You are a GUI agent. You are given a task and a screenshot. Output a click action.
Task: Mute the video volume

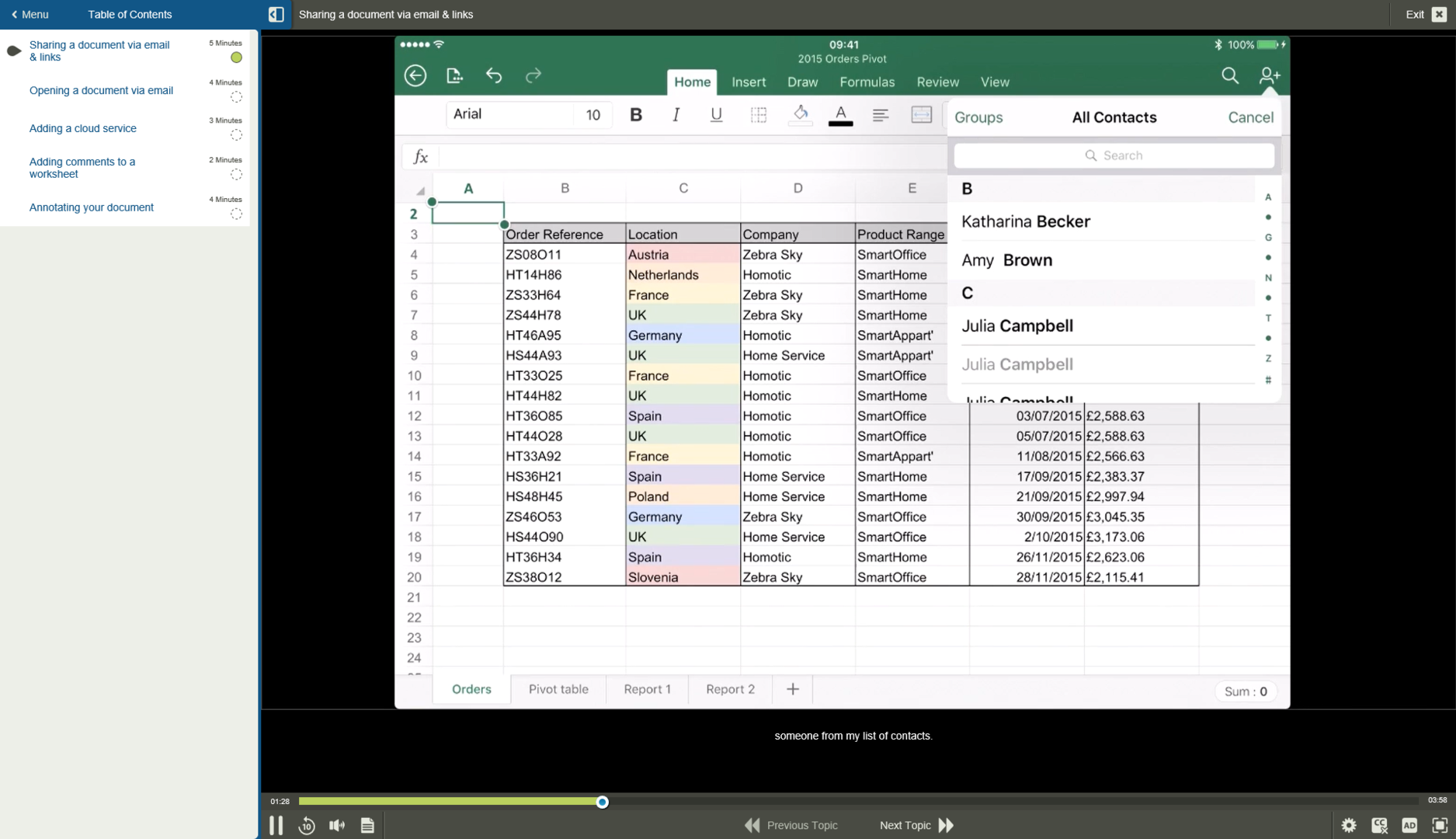(337, 825)
